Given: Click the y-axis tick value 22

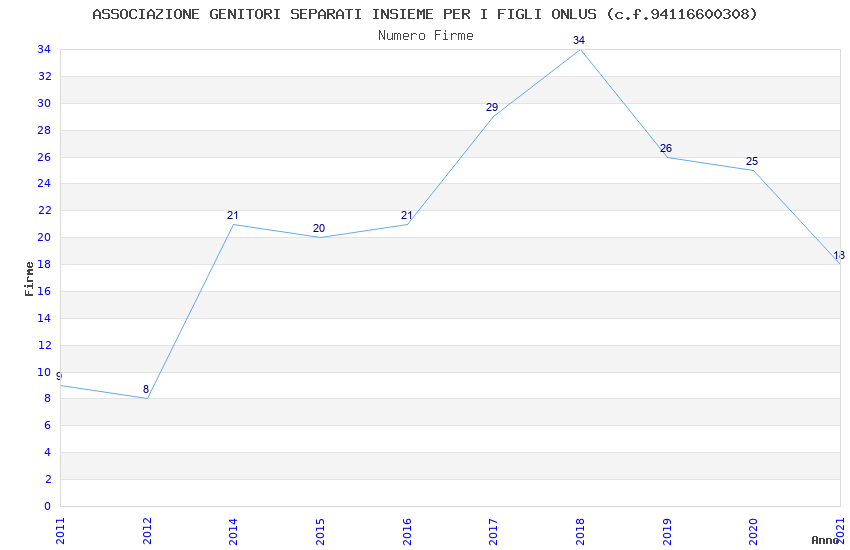Looking at the screenshot, I should [x=44, y=210].
